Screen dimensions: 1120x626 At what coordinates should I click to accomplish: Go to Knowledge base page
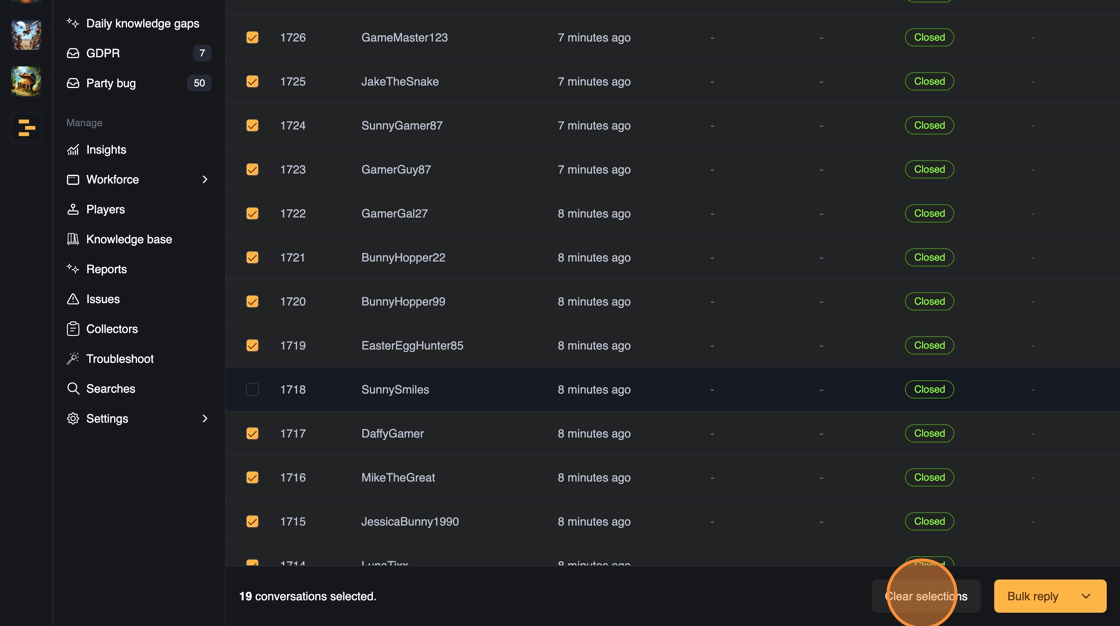pyautogui.click(x=129, y=239)
